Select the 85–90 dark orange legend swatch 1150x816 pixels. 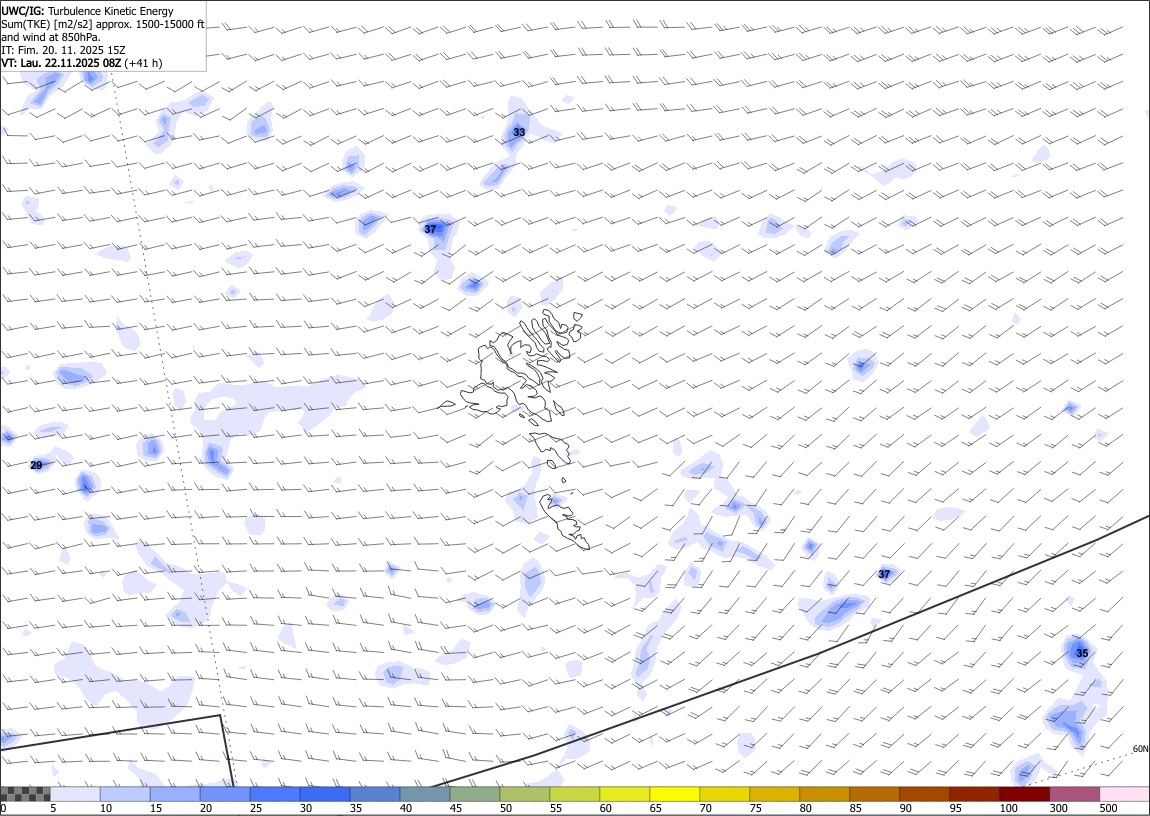(x=874, y=794)
